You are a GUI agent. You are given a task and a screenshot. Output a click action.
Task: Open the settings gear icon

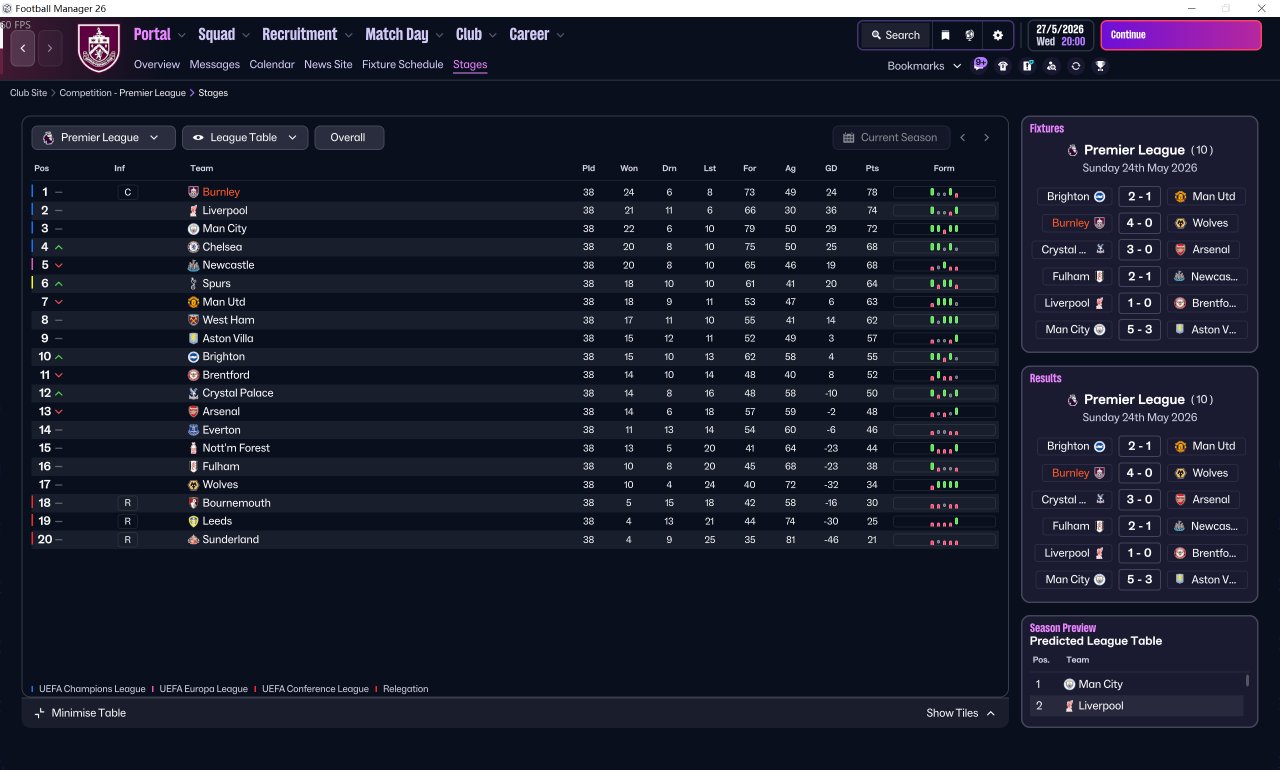997,35
